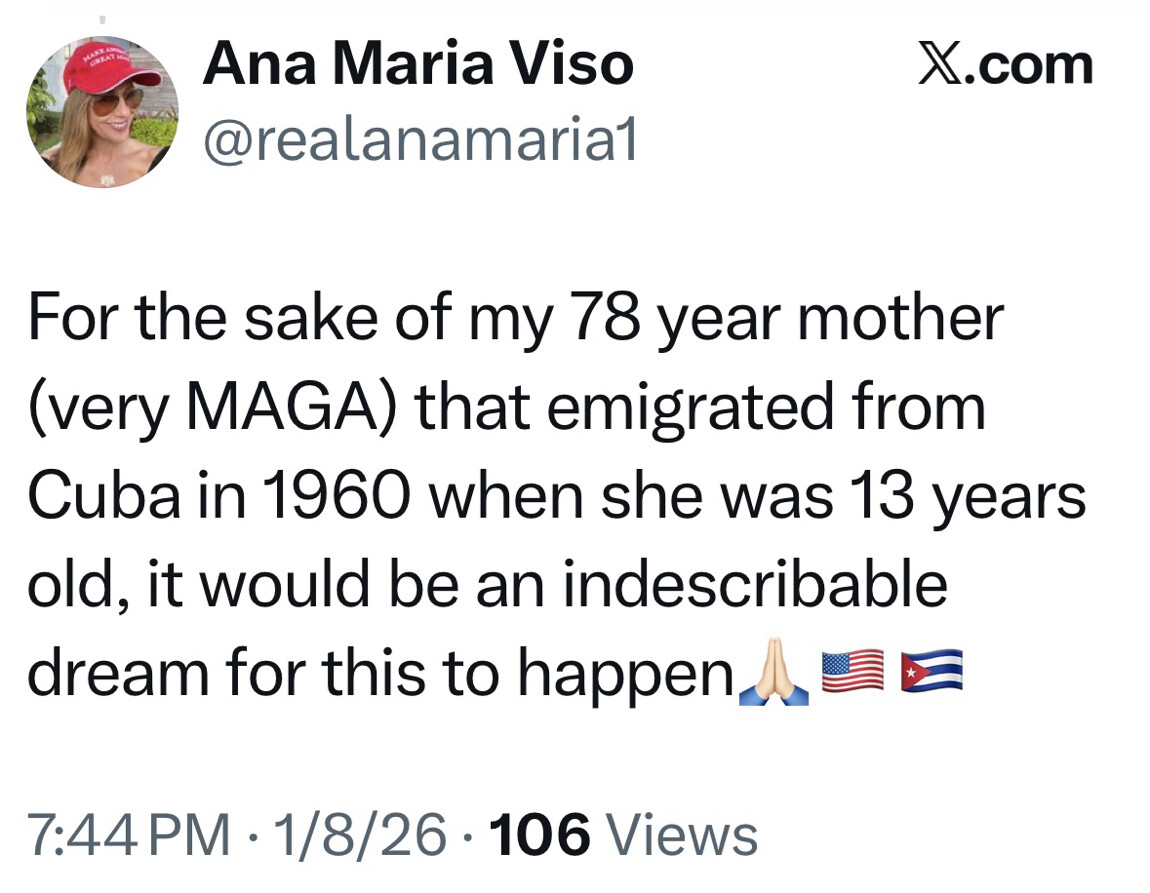This screenshot has height=893, width=1150.
Task: Open Ana Maria Viso's profile picture
Action: click(102, 113)
